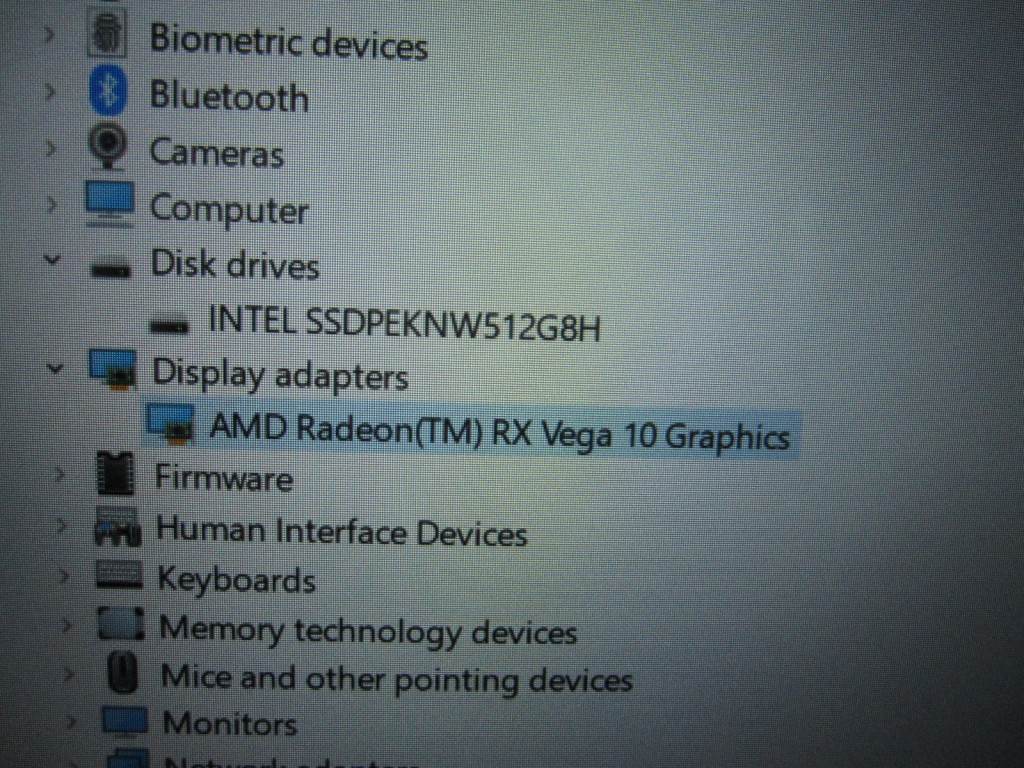Expand the Bluetooth category
The image size is (1024, 768).
coord(50,91)
